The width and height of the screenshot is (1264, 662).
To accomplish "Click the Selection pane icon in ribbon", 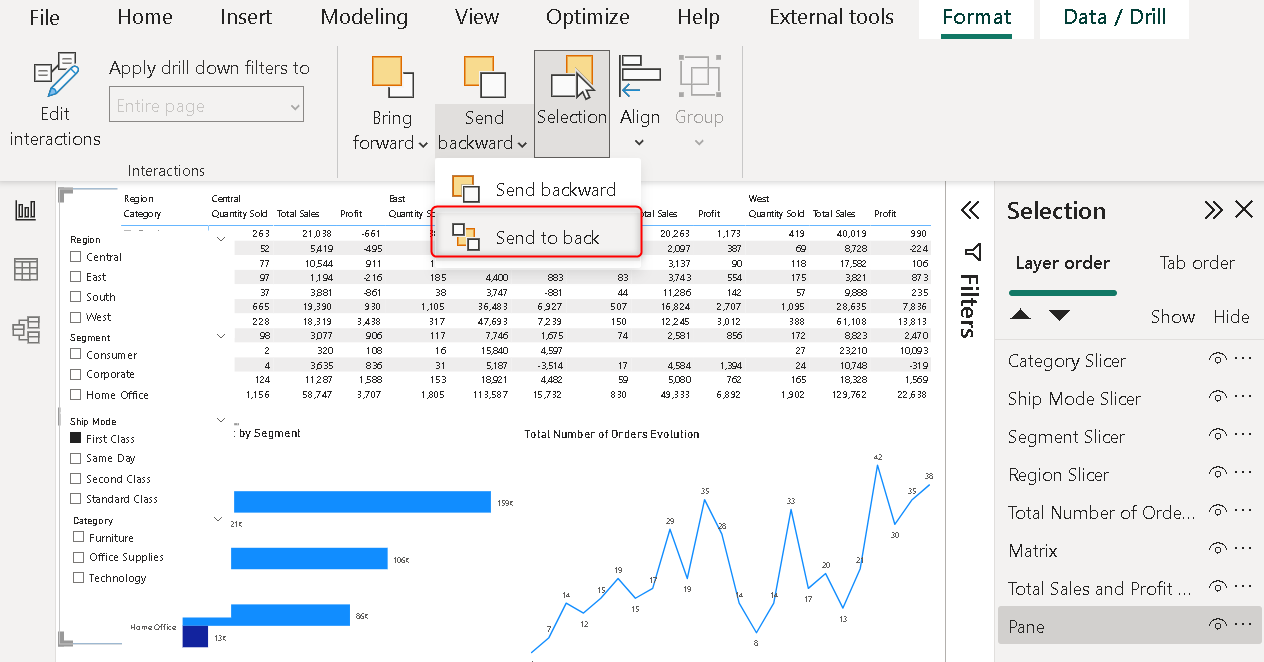I will [571, 81].
